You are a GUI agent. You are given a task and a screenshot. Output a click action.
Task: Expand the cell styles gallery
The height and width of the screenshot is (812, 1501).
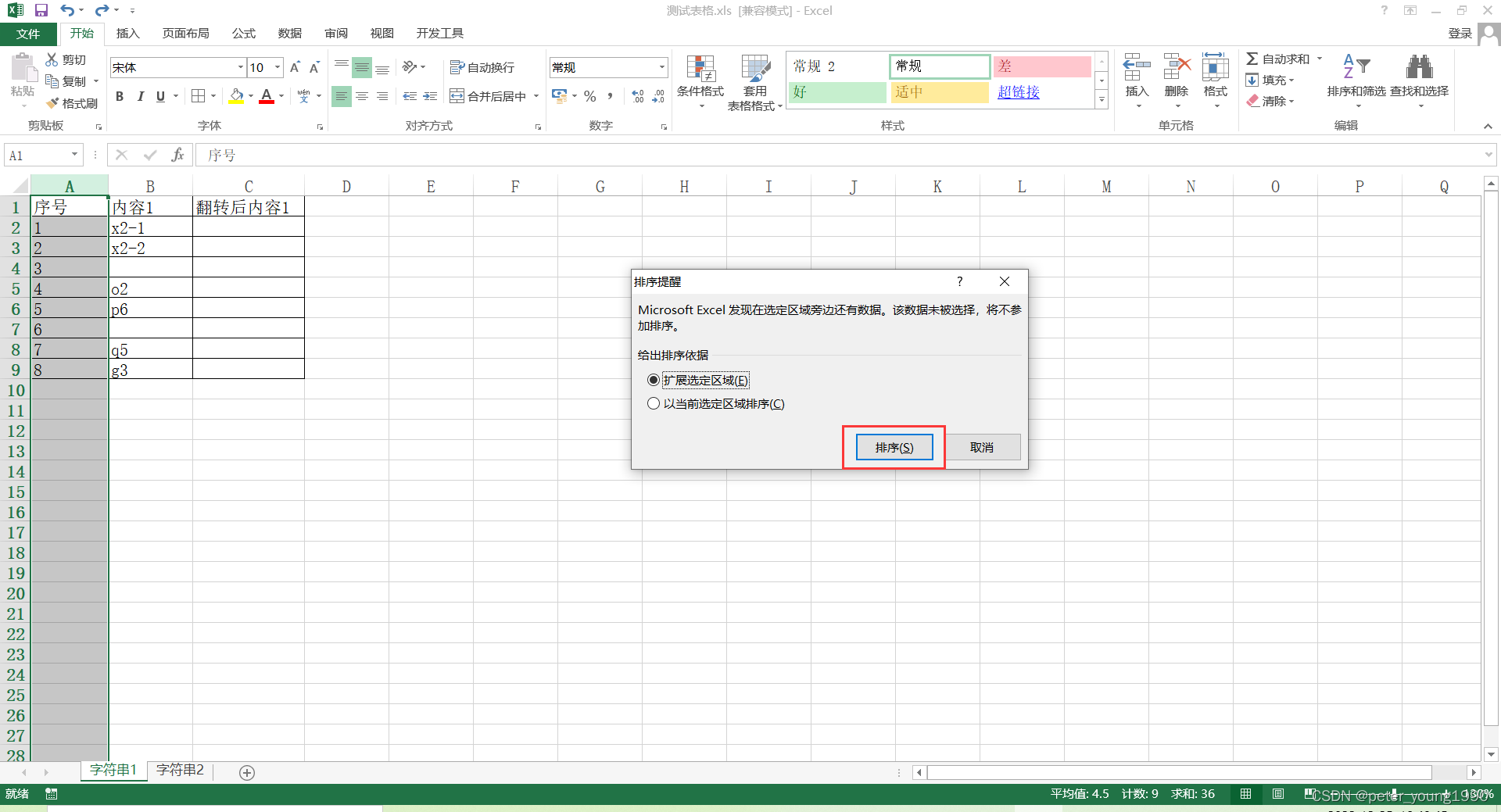point(1102,99)
